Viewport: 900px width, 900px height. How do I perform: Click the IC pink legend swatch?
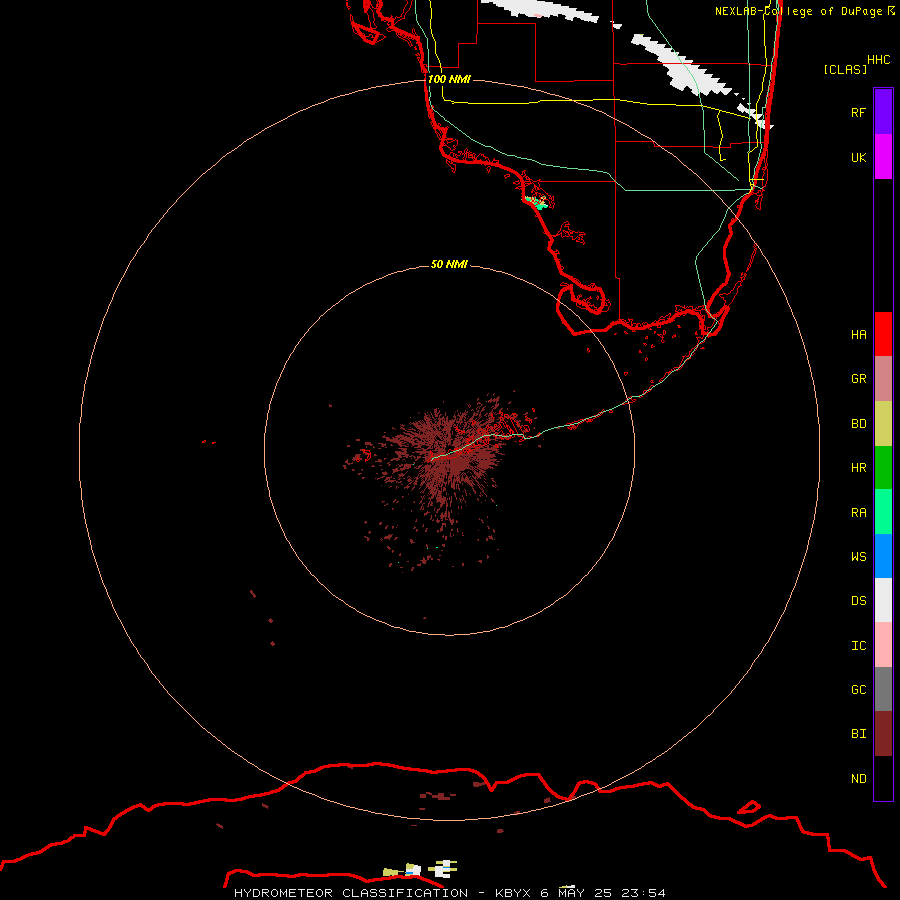pos(883,645)
